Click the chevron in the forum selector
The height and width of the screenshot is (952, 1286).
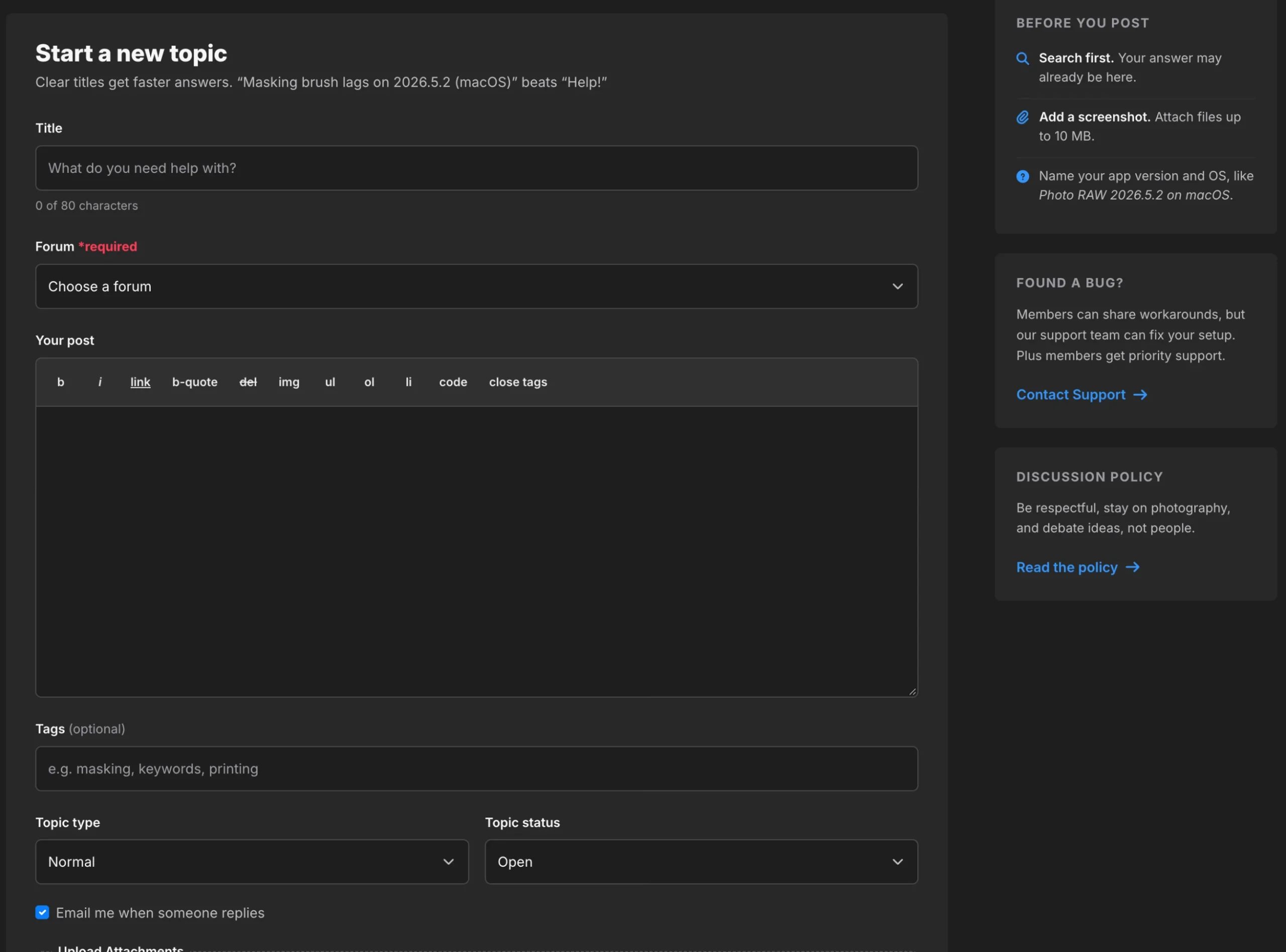(897, 286)
